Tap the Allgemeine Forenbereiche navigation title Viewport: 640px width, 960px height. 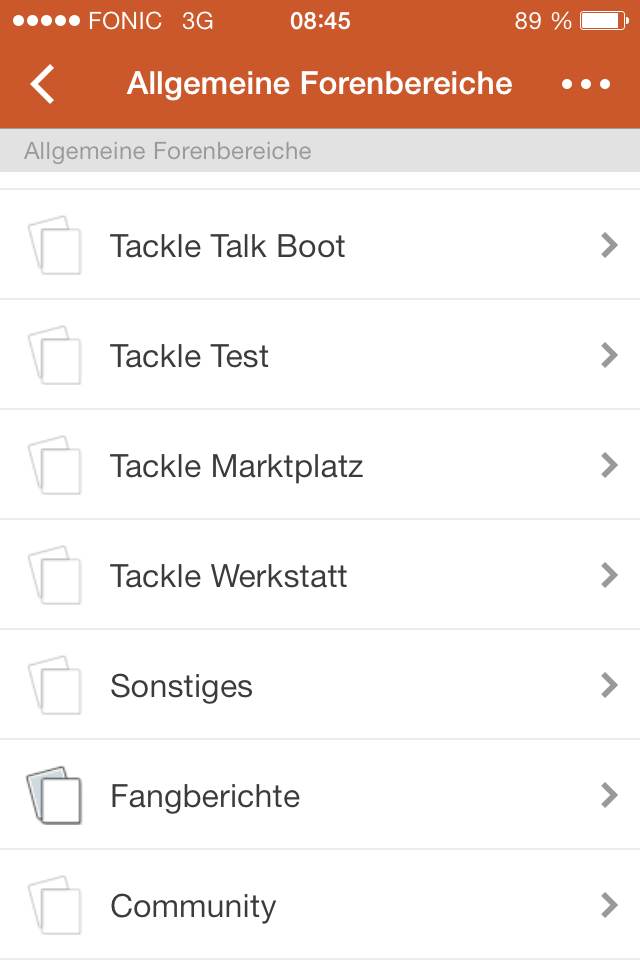(x=319, y=84)
